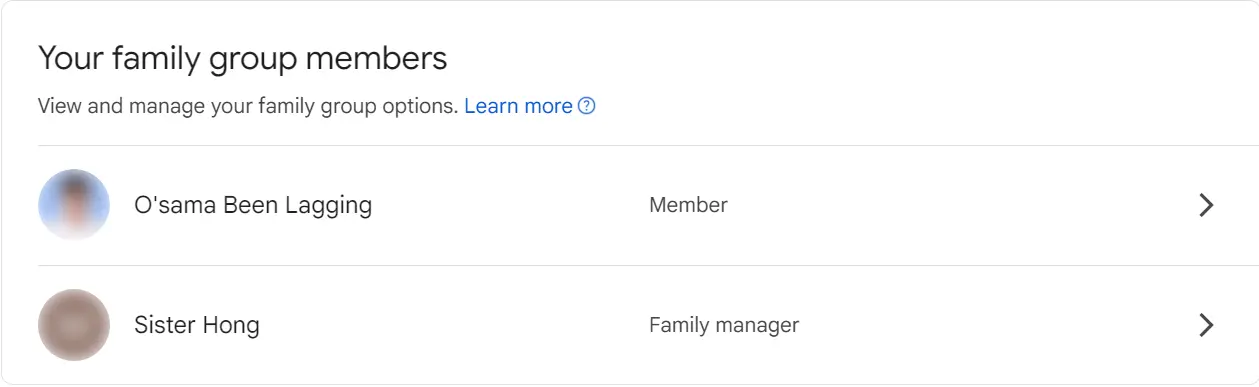Open the Learn more link
This screenshot has height=387, width=1259.
click(518, 106)
